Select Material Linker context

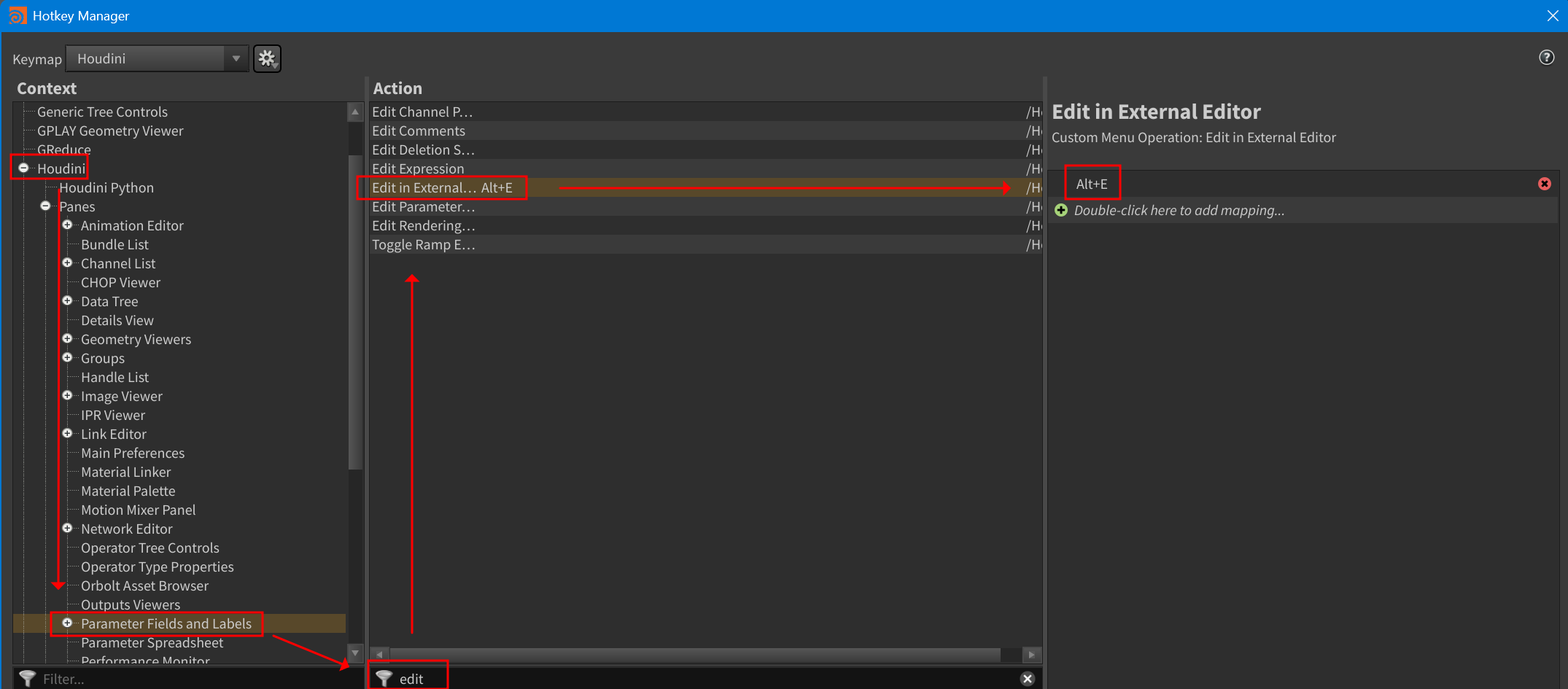click(x=125, y=472)
